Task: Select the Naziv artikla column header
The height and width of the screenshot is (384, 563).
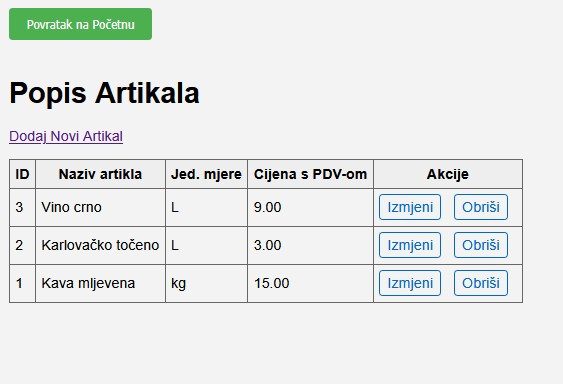Action: 101,174
